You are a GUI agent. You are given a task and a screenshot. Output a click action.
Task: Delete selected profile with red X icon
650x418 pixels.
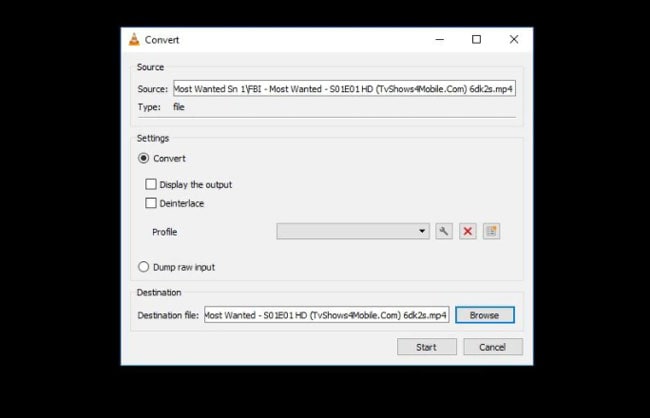[x=468, y=231]
